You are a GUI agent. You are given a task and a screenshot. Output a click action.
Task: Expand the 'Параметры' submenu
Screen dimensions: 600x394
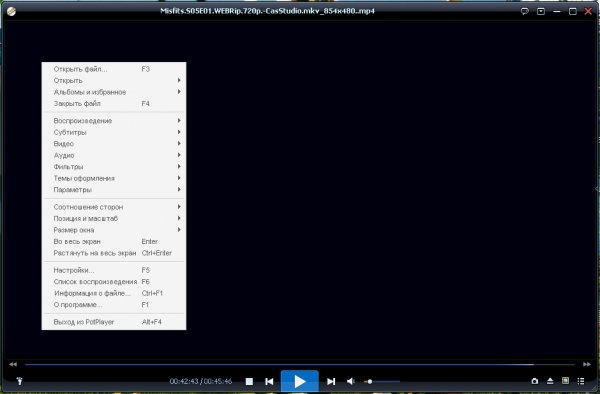[114, 190]
